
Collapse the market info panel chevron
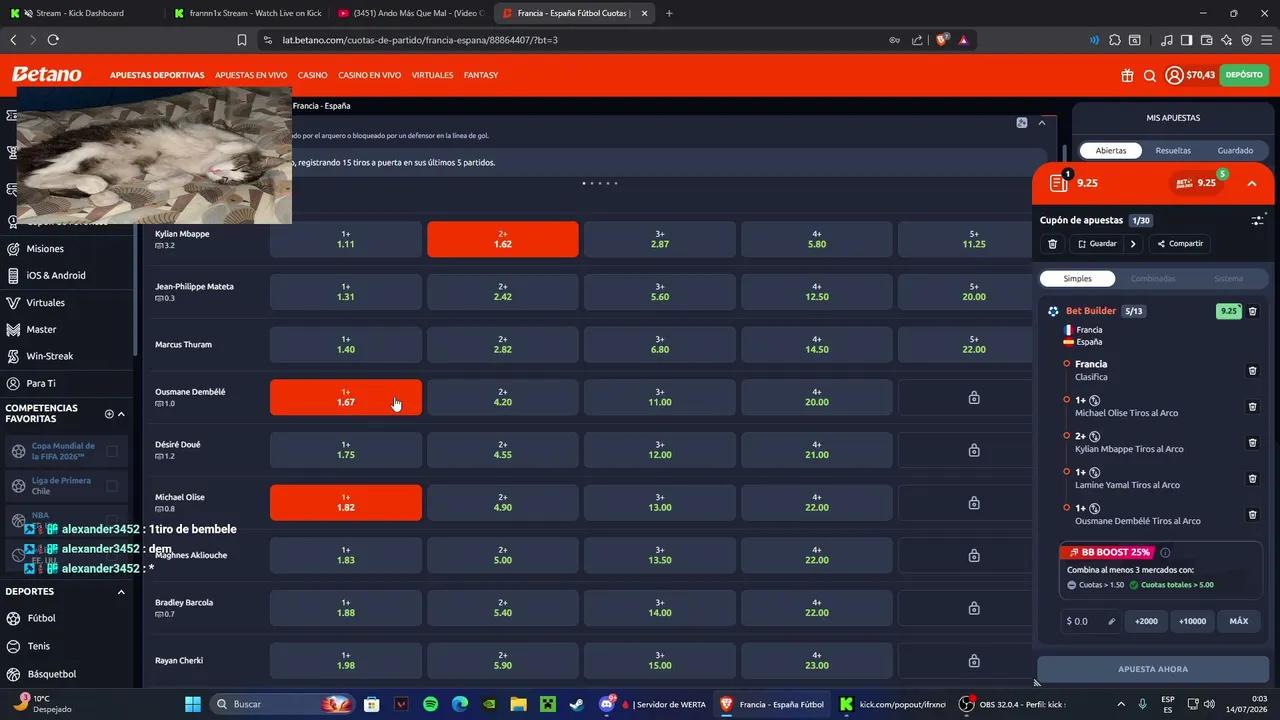pos(1042,122)
